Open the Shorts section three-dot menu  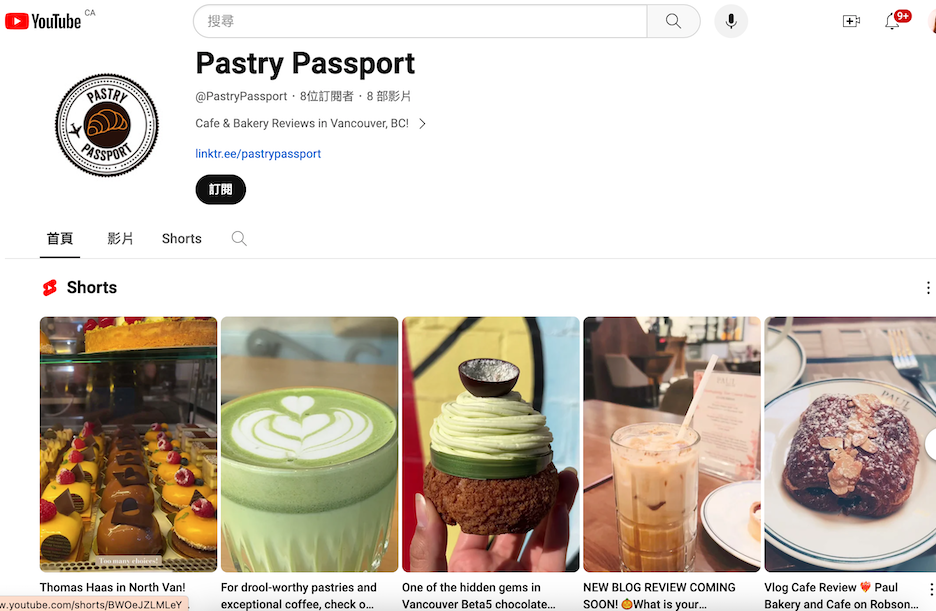928,288
